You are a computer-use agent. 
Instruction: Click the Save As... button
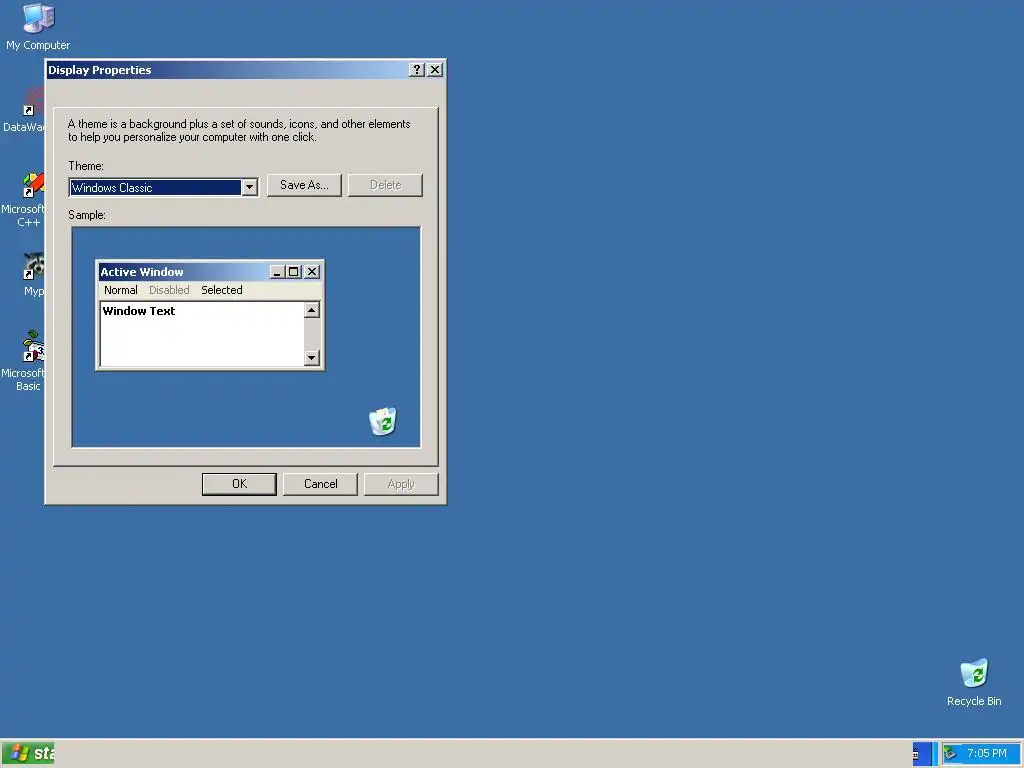point(304,185)
